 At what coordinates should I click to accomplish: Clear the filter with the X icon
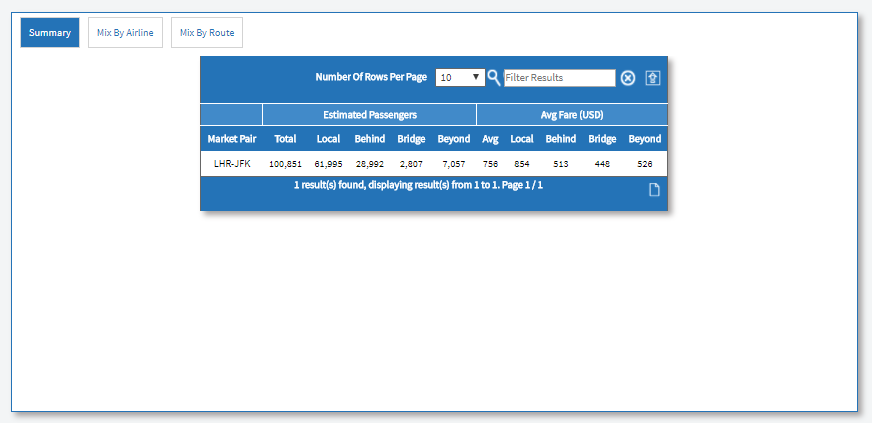[628, 78]
